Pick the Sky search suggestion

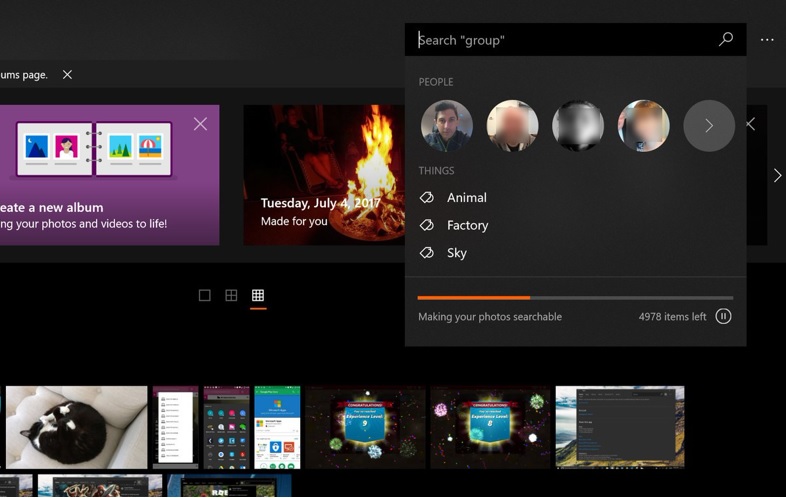(x=457, y=253)
